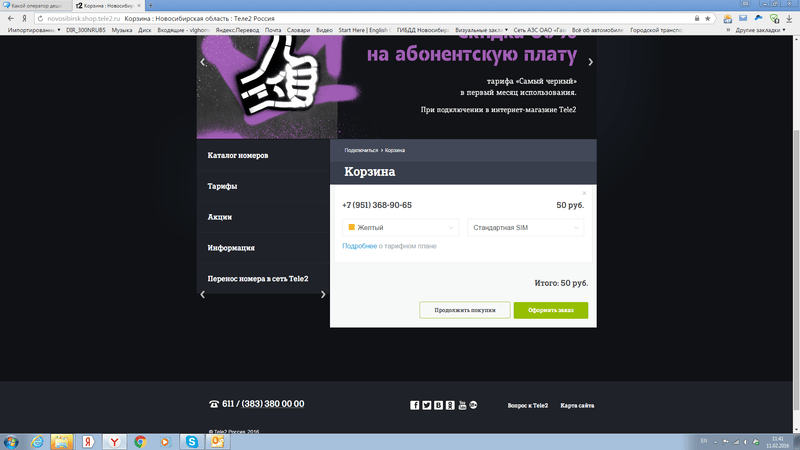Show hidden bookmarks with » chevron
The width and height of the screenshot is (800, 450).
click(x=728, y=30)
